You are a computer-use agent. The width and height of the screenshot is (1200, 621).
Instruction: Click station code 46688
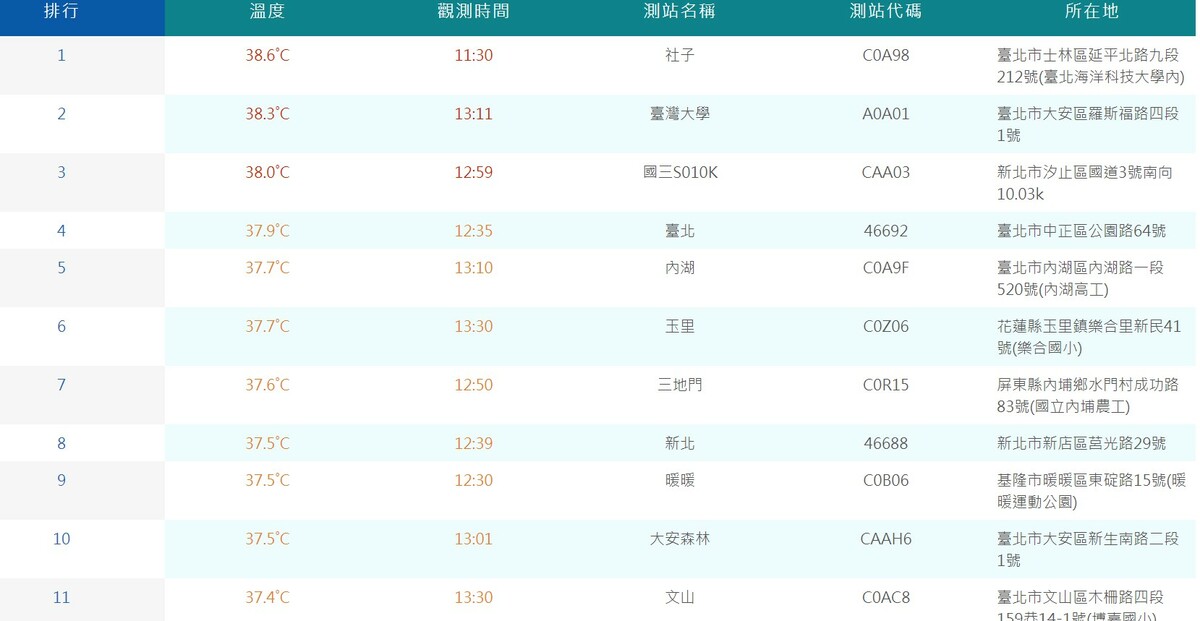click(x=885, y=443)
